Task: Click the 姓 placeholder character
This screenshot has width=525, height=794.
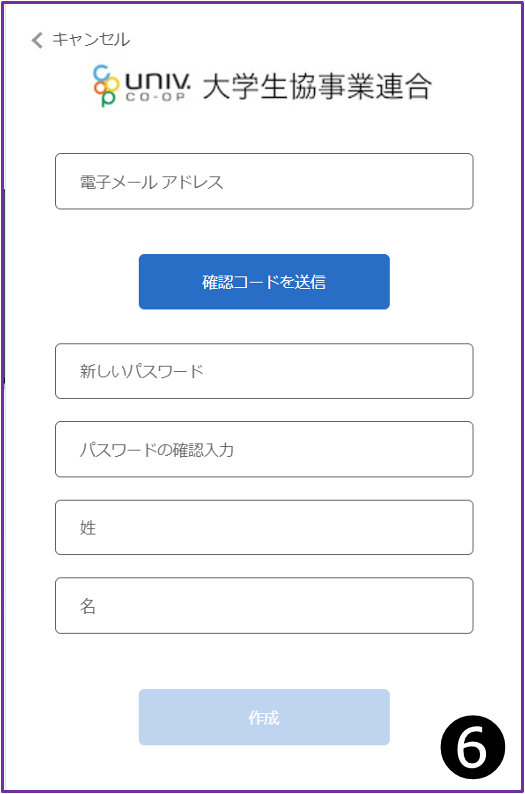Action: point(88,528)
